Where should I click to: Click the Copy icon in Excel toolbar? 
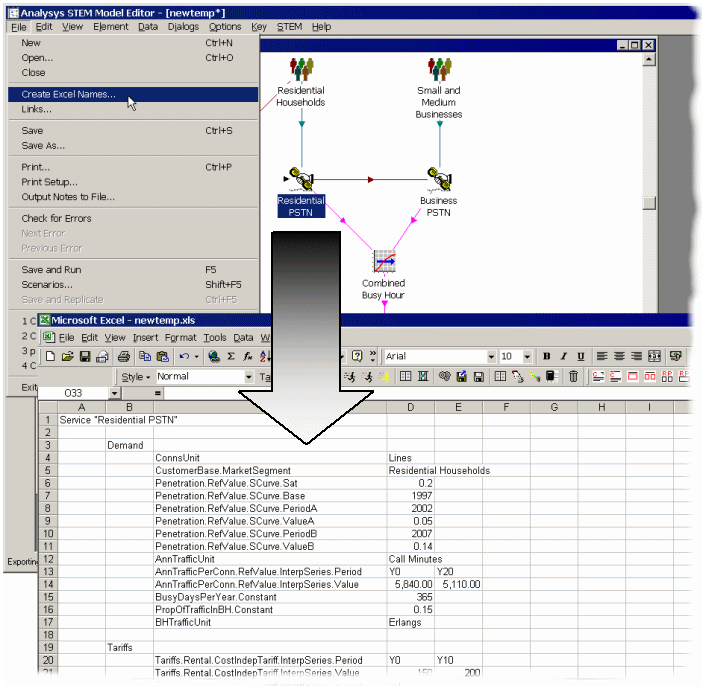[145, 356]
